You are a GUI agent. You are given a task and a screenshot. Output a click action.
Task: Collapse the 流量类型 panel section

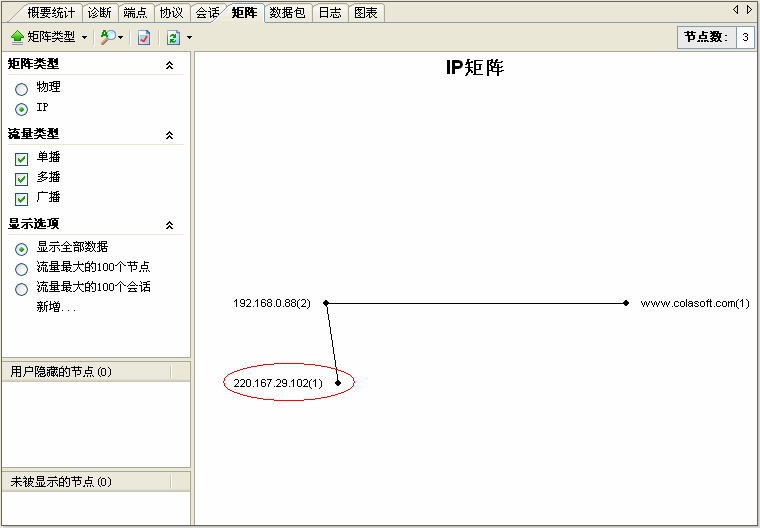(169, 135)
